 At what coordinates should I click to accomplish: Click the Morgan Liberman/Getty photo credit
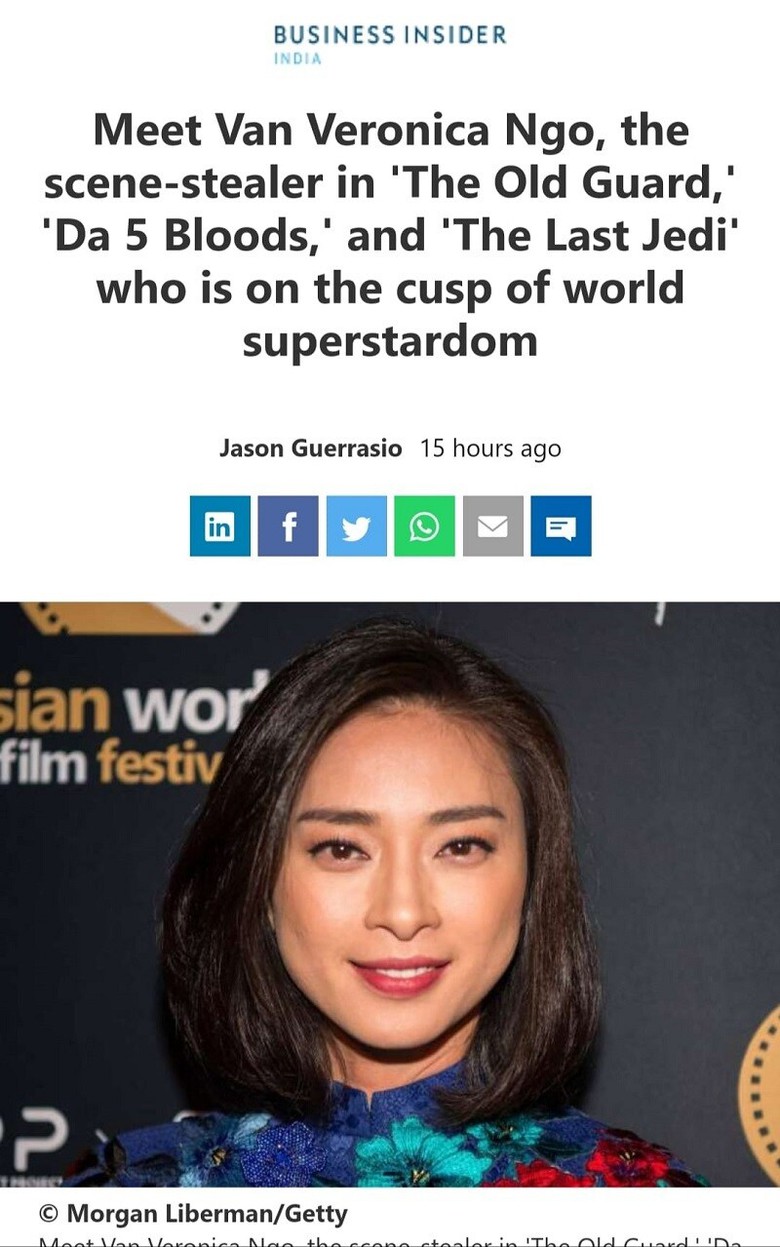click(193, 1214)
